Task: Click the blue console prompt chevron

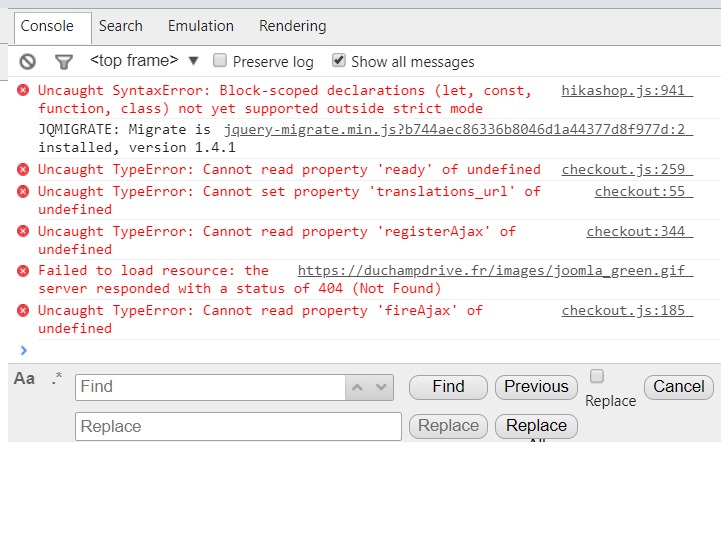Action: click(x=24, y=349)
